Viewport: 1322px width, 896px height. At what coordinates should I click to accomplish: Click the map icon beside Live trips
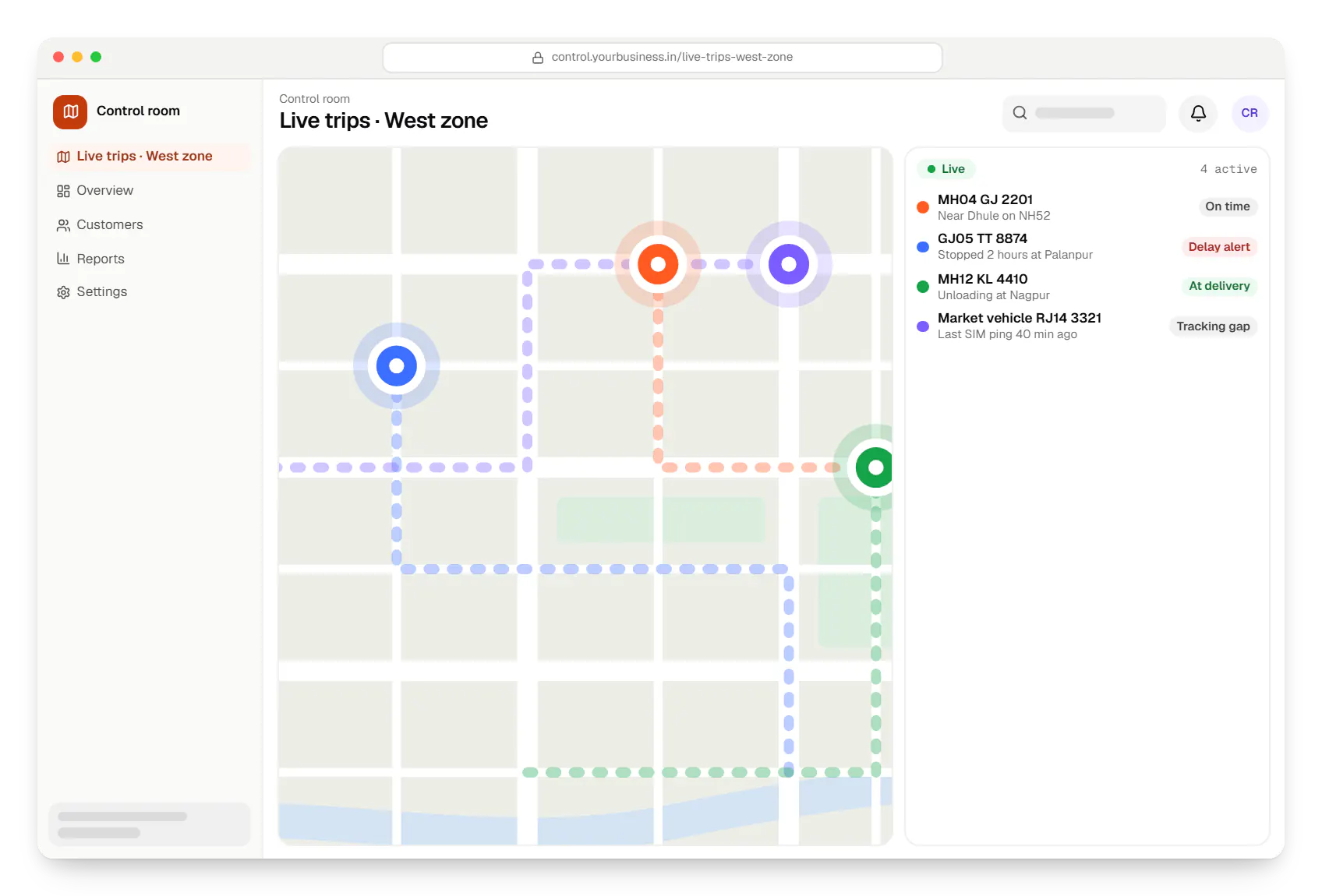[63, 157]
